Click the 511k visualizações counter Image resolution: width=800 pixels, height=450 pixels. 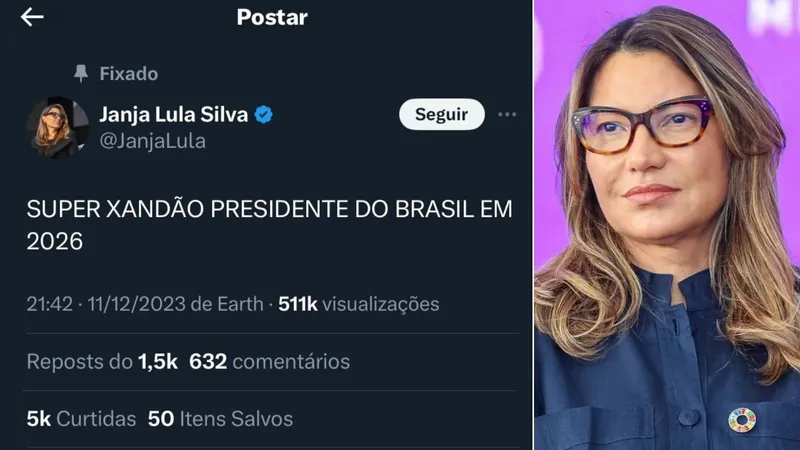point(359,304)
